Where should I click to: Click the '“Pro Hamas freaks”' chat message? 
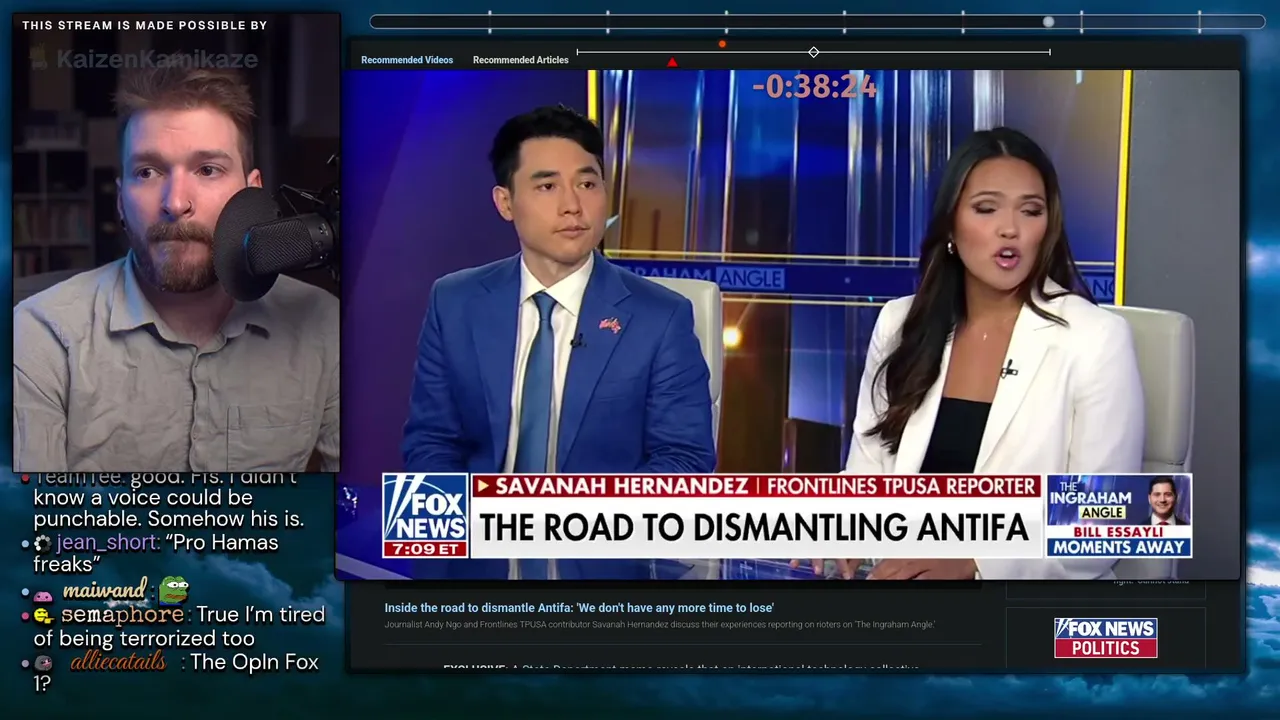156,554
